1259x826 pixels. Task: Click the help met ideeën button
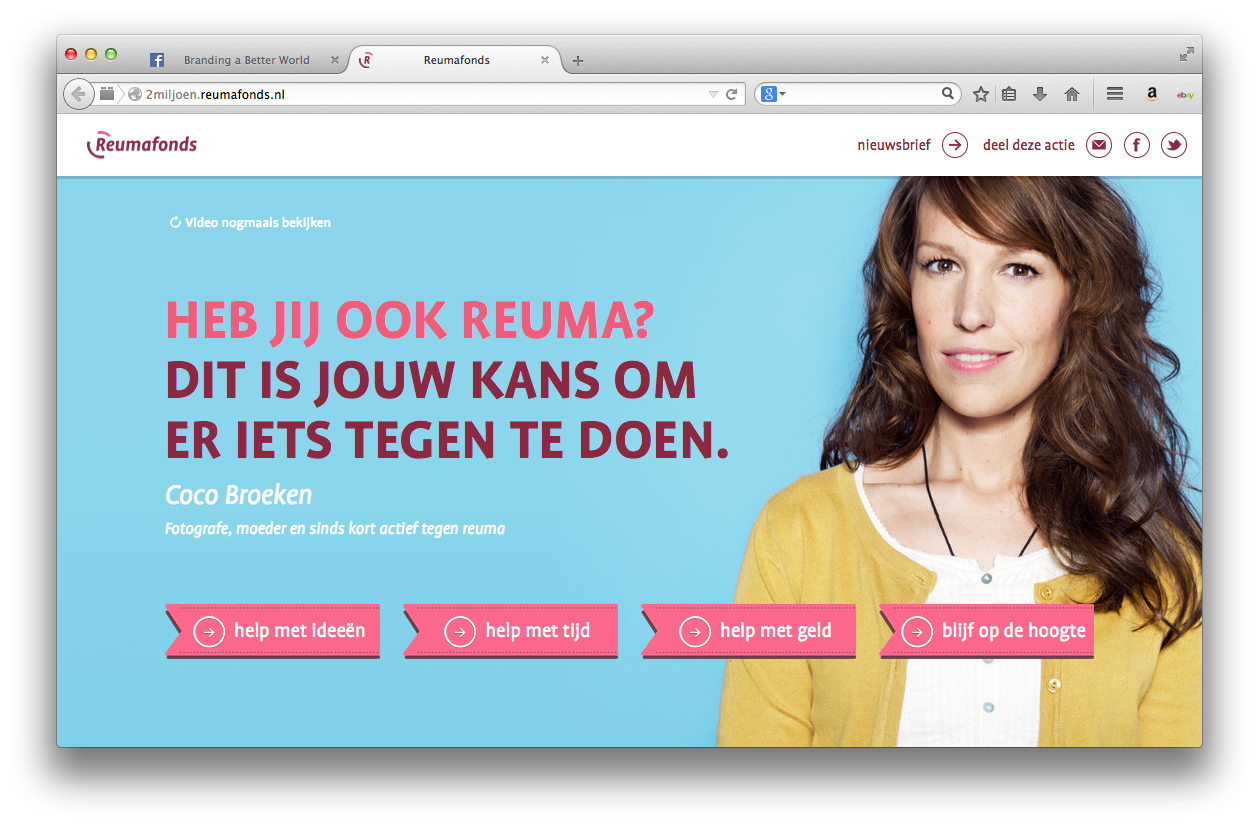(273, 631)
